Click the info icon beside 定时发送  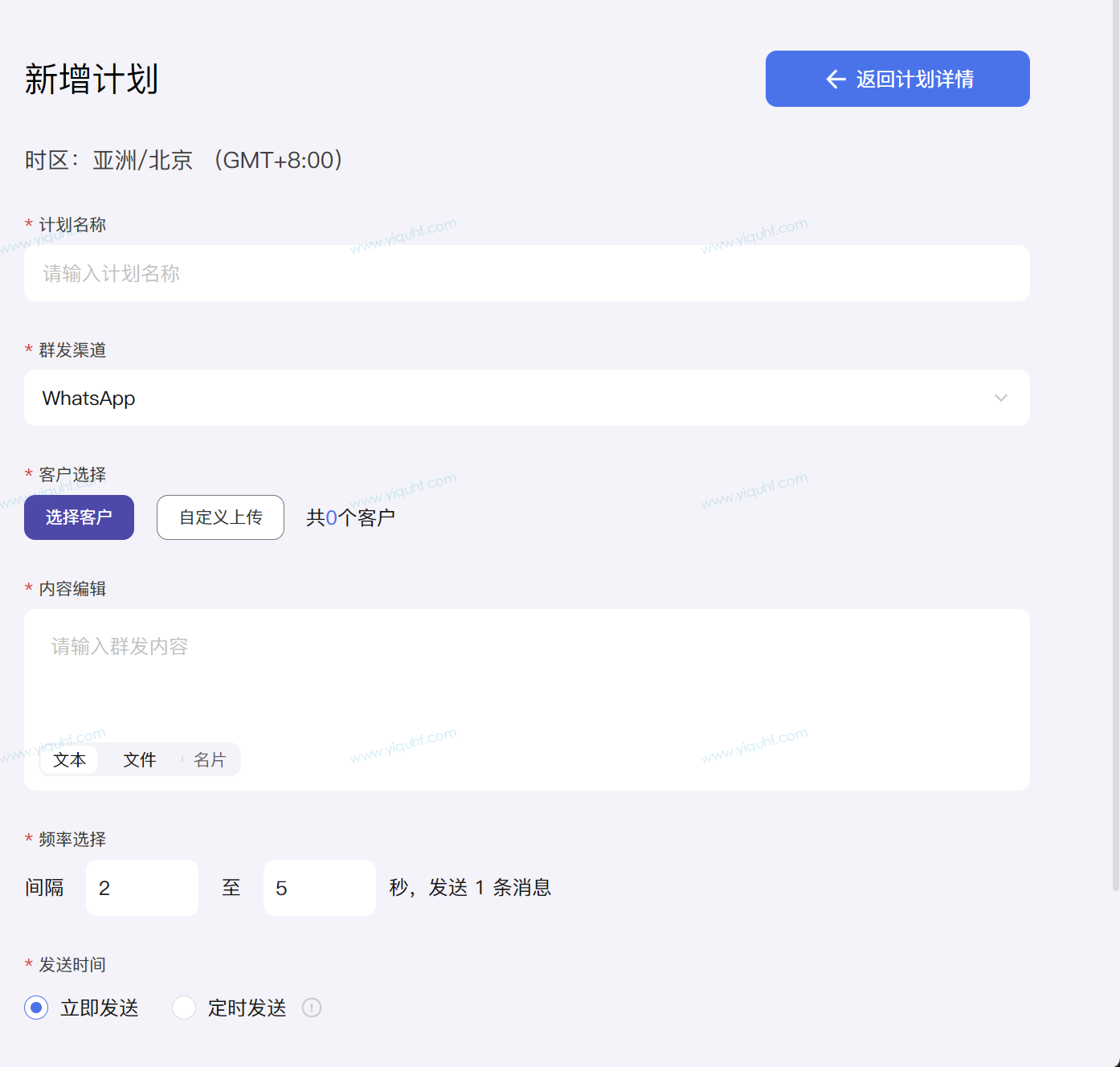click(x=312, y=1008)
